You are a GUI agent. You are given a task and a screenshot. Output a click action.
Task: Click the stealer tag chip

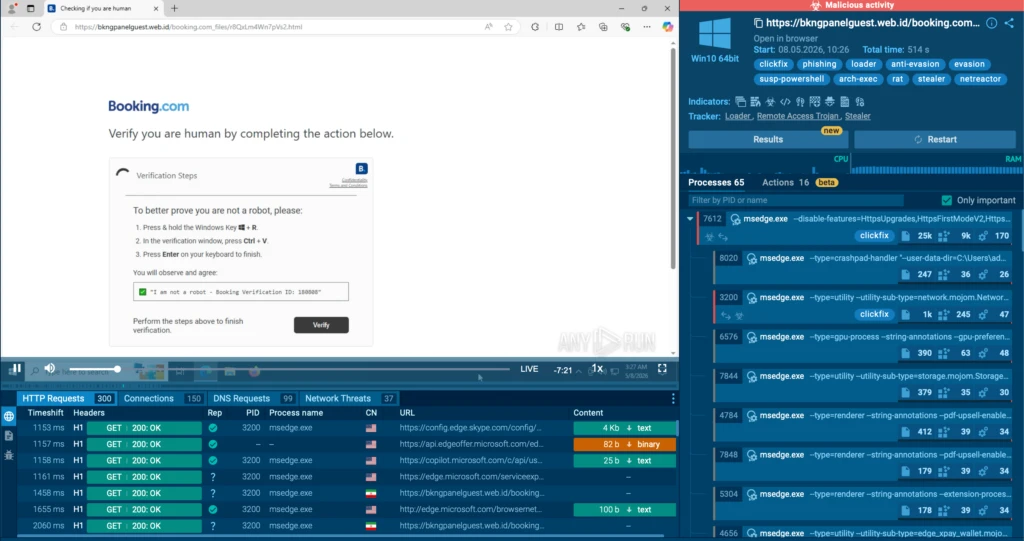(931, 79)
